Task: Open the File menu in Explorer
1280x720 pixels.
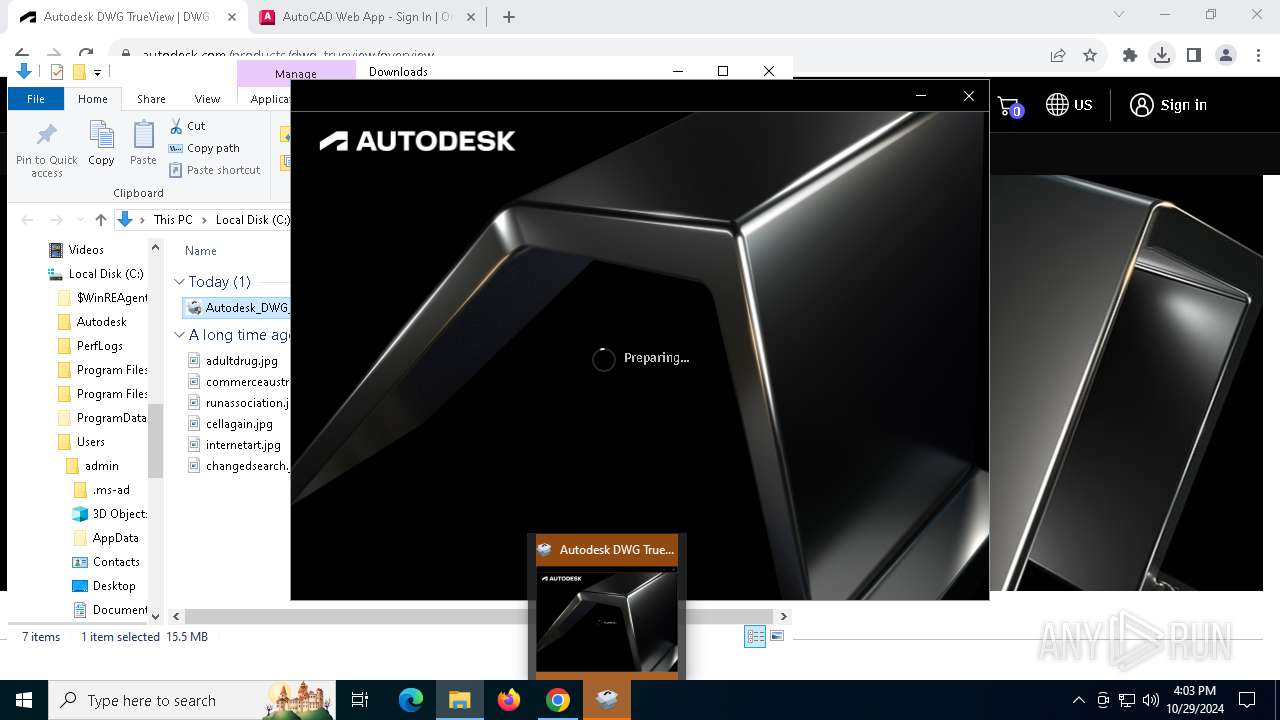Action: pos(36,99)
